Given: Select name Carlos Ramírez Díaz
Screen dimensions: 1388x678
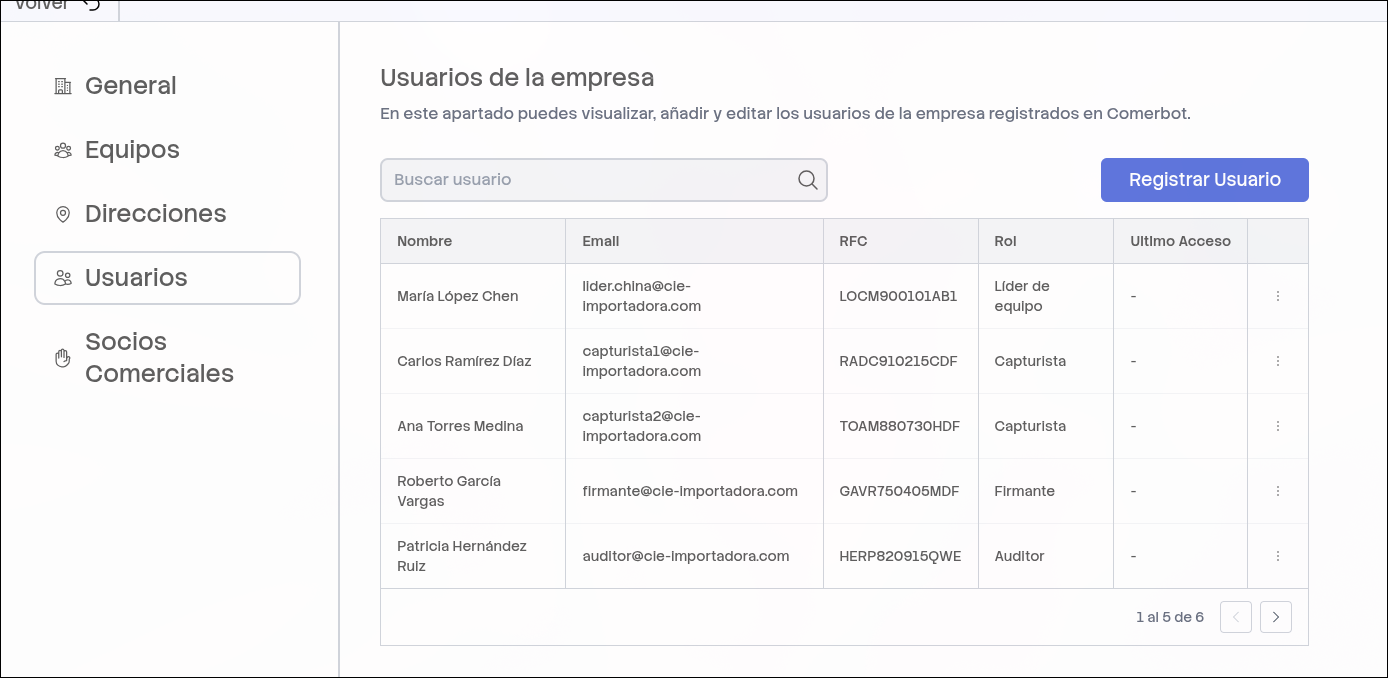Looking at the screenshot, I should [464, 361].
